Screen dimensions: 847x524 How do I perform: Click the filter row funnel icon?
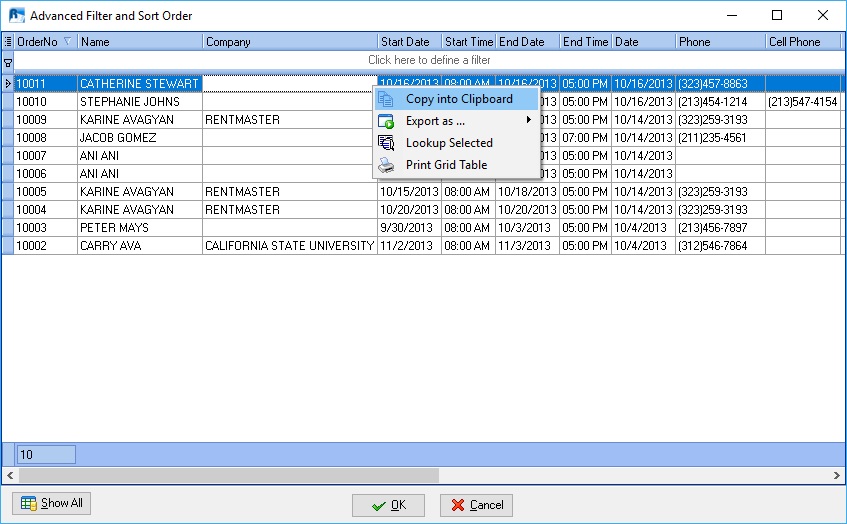tap(8, 61)
